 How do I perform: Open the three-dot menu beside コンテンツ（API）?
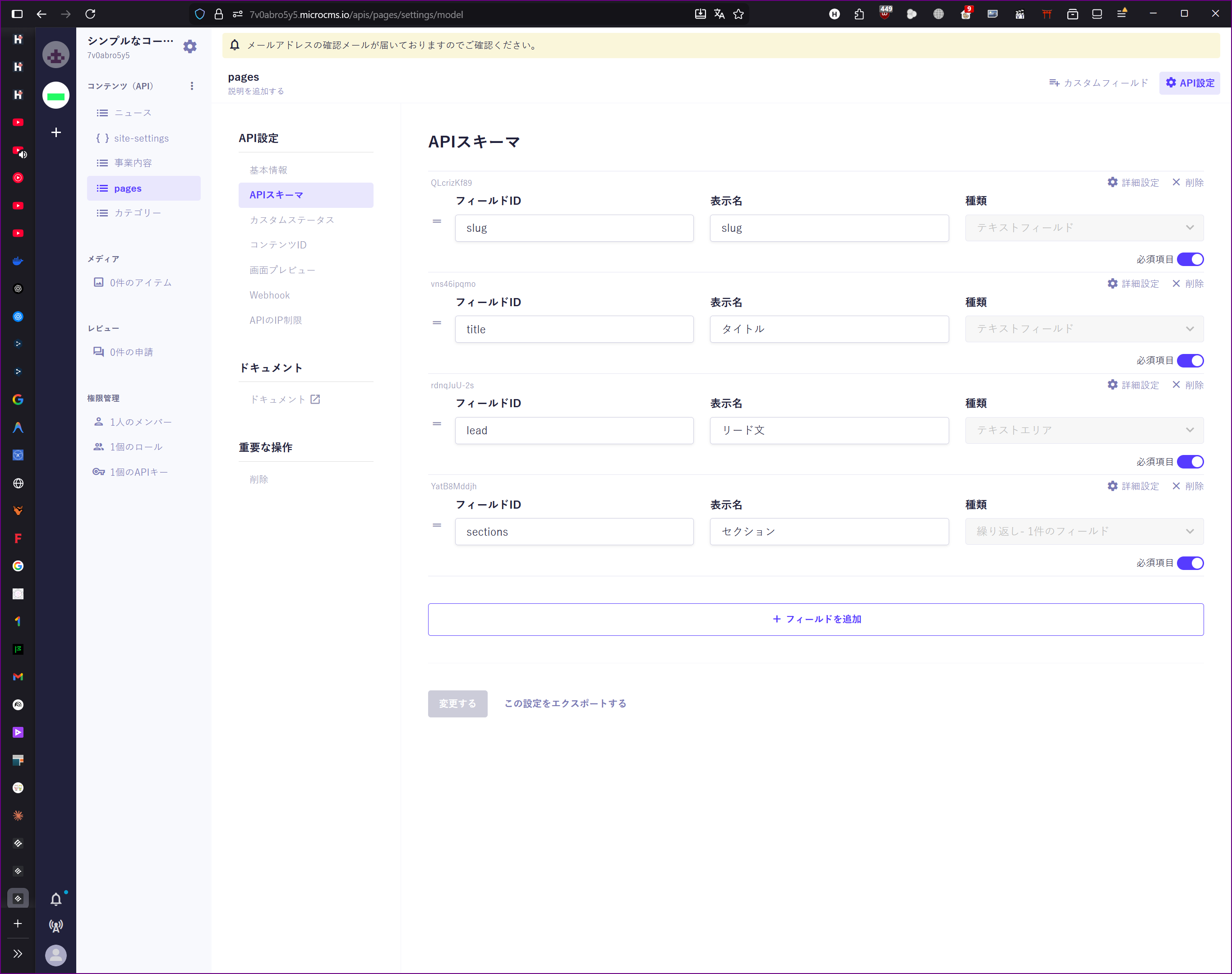coord(192,86)
